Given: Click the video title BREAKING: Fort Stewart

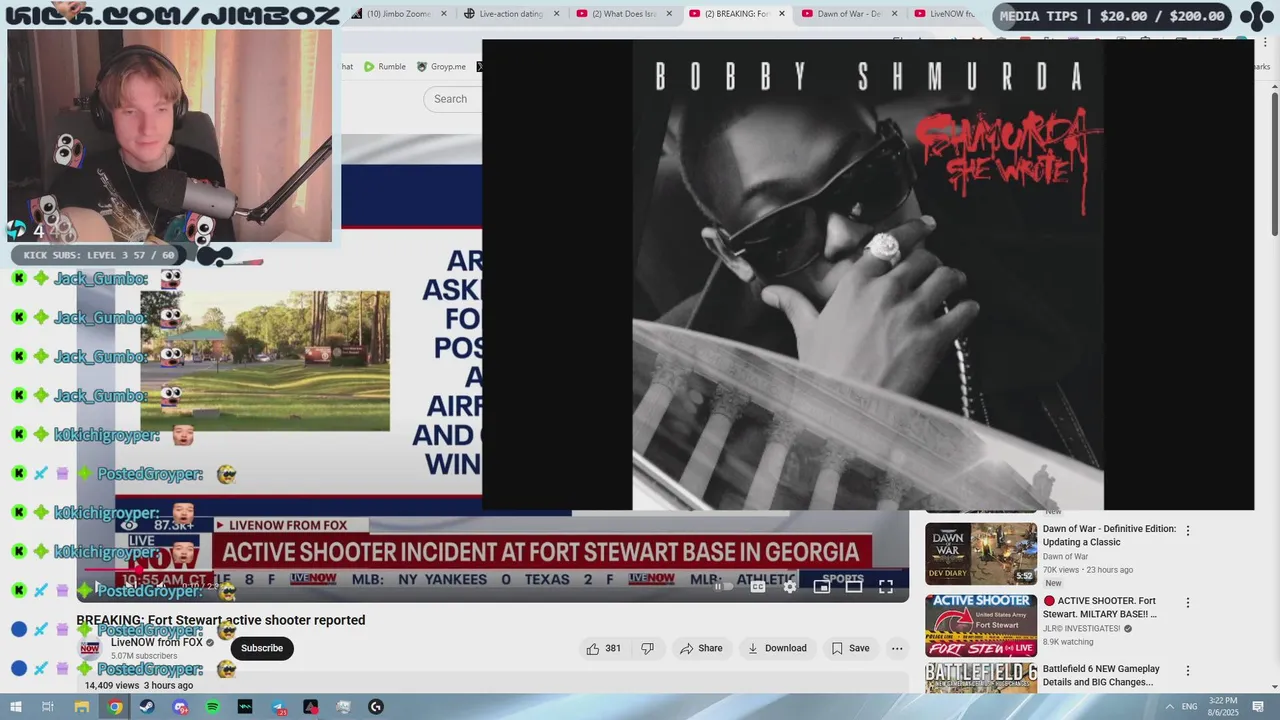Looking at the screenshot, I should 221,620.
